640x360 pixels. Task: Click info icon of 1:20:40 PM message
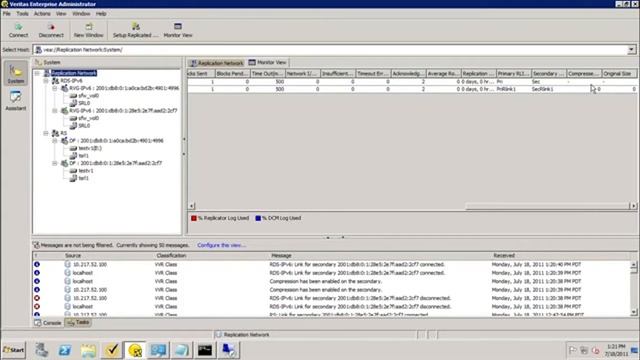37,264
